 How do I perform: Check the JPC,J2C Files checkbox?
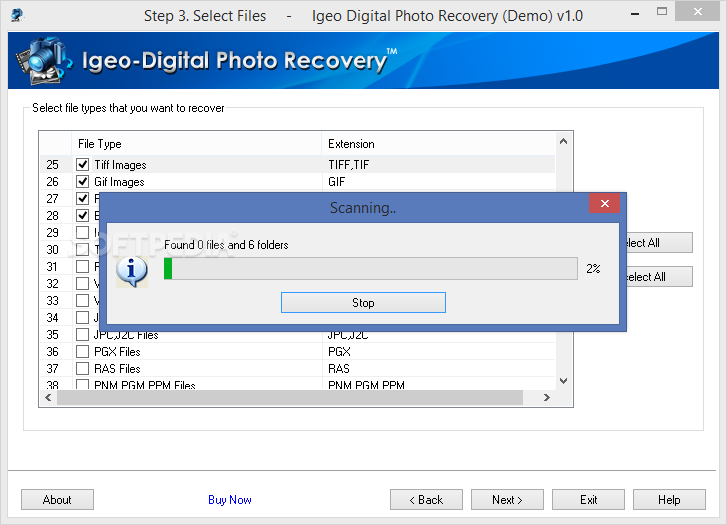click(x=83, y=334)
